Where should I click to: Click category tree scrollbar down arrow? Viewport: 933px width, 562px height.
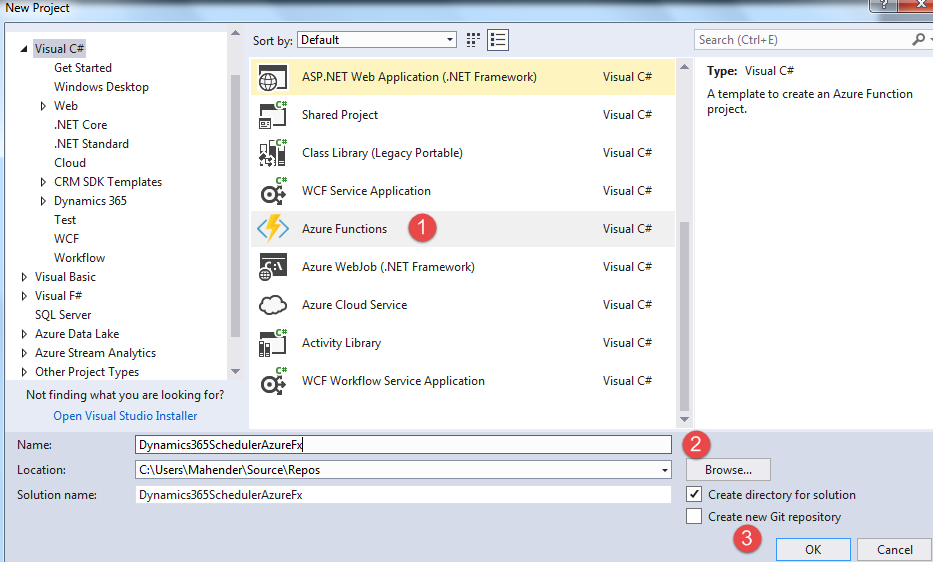tap(235, 371)
